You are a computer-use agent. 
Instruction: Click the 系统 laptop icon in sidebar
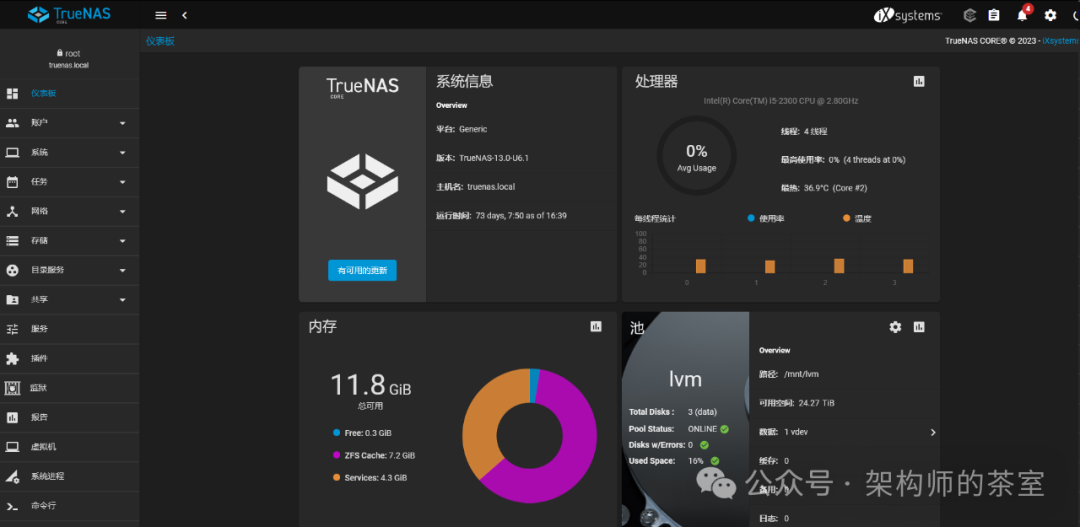pos(12,152)
